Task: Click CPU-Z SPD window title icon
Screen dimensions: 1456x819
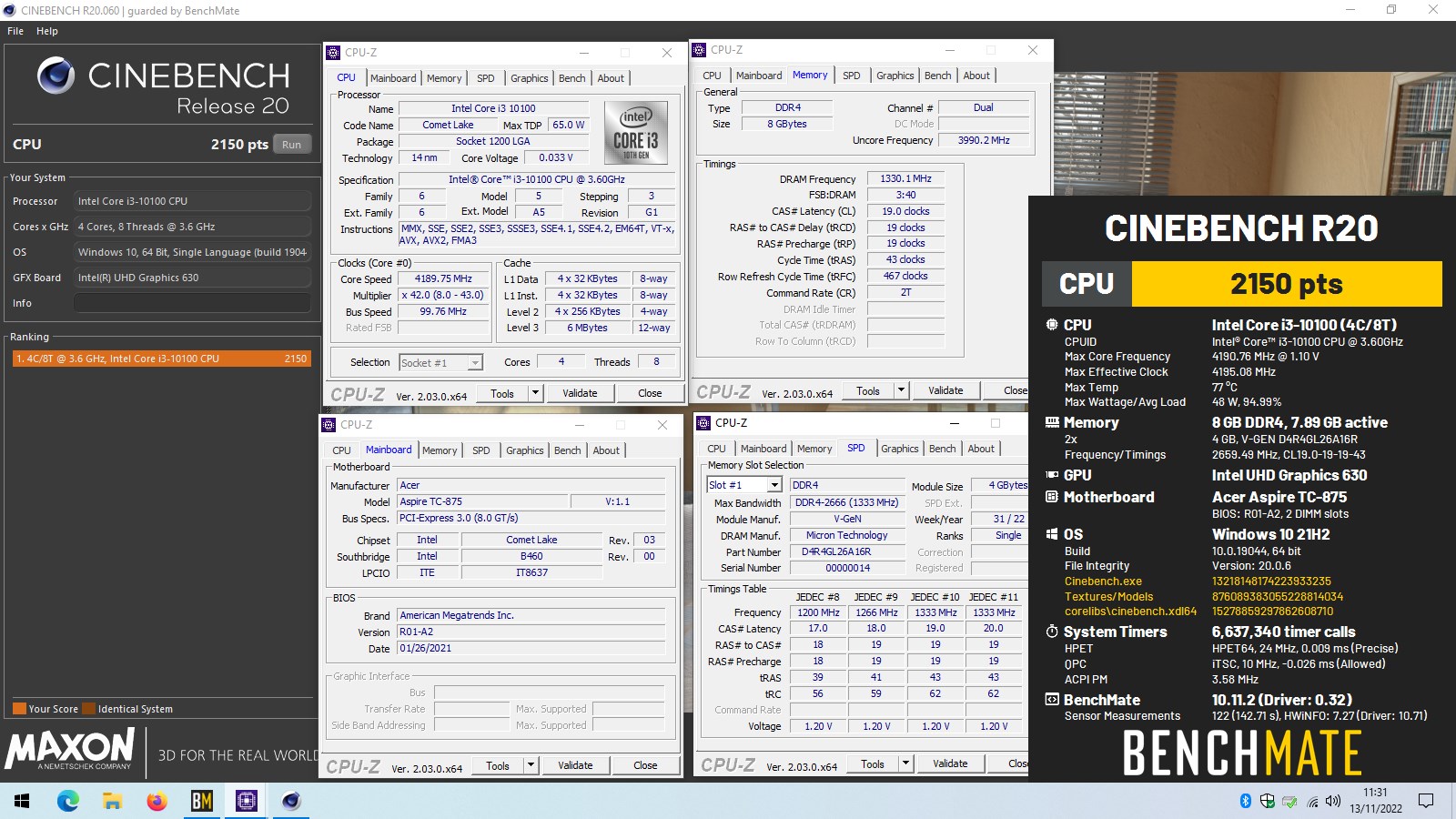Action: [703, 423]
